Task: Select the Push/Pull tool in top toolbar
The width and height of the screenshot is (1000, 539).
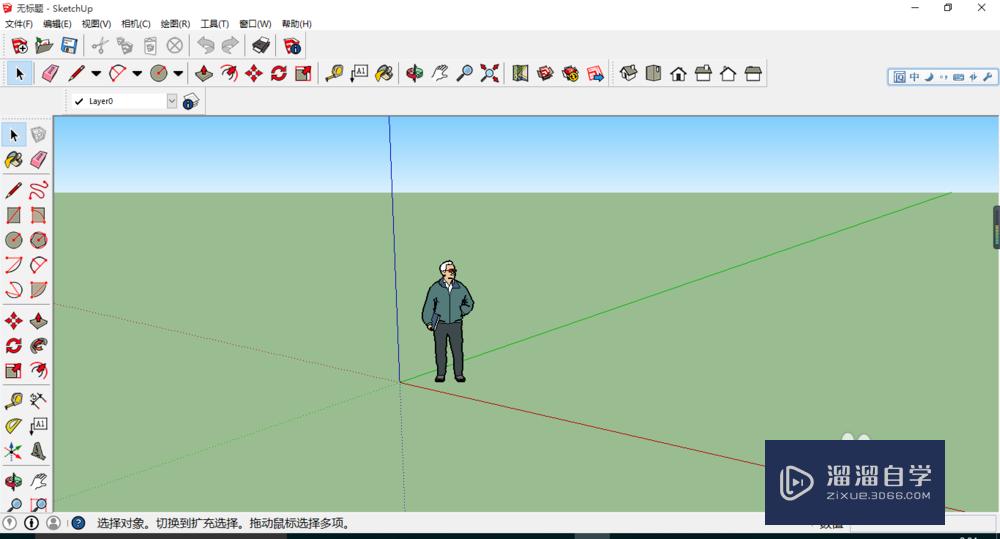Action: 204,73
